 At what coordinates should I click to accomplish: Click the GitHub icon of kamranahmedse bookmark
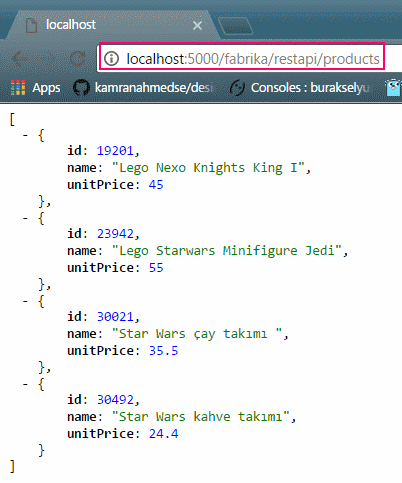coord(81,88)
